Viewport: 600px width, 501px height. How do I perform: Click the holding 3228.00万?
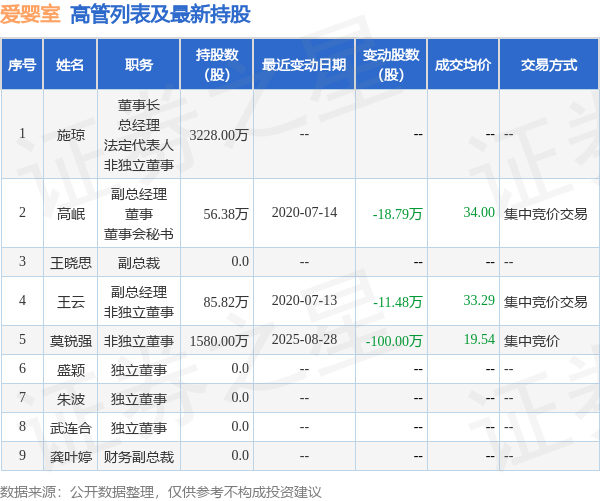pyautogui.click(x=219, y=135)
